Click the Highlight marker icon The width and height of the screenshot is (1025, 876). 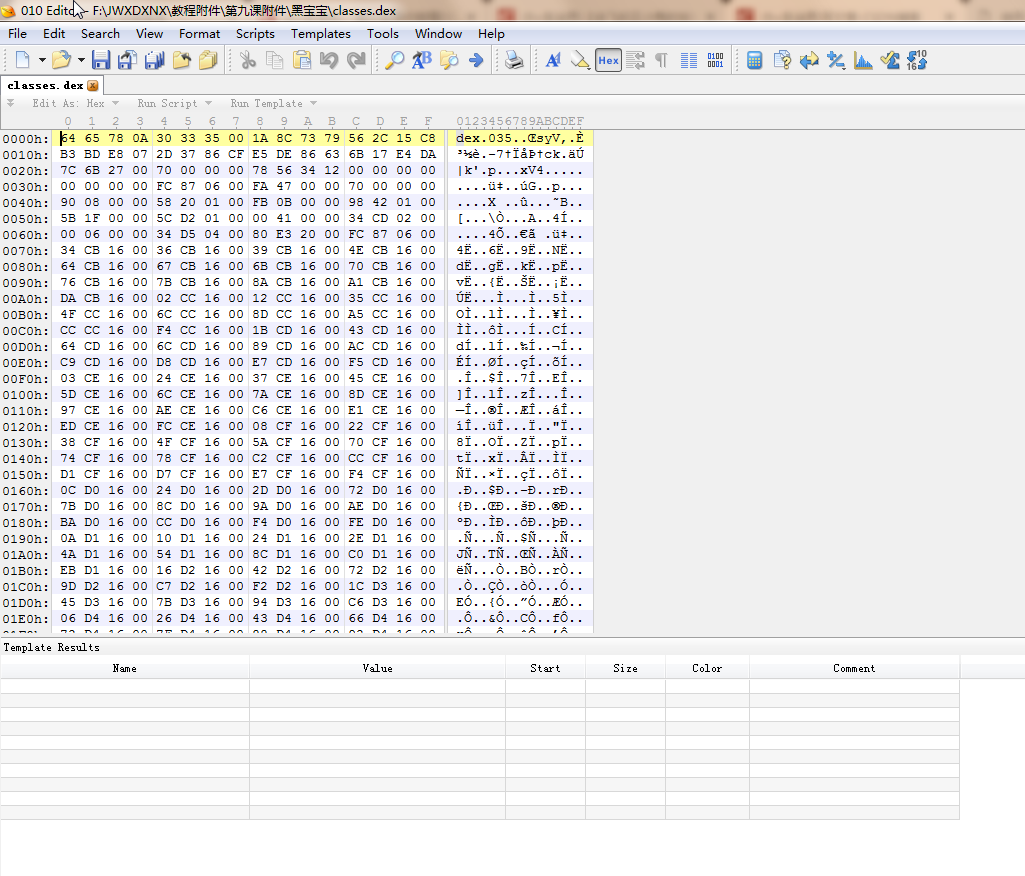580,60
